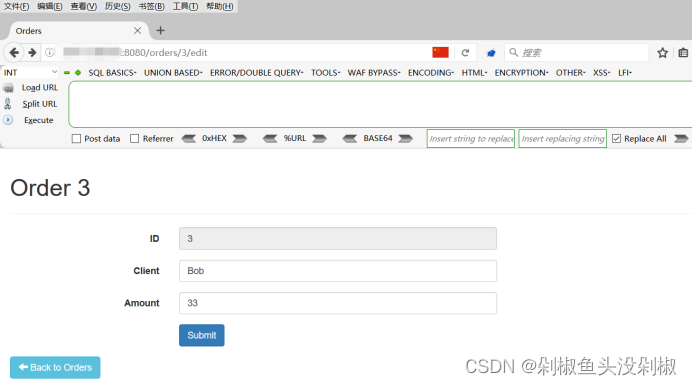Open the UNION BASED dropdown menu
Image resolution: width=692 pixels, height=385 pixels.
173,72
